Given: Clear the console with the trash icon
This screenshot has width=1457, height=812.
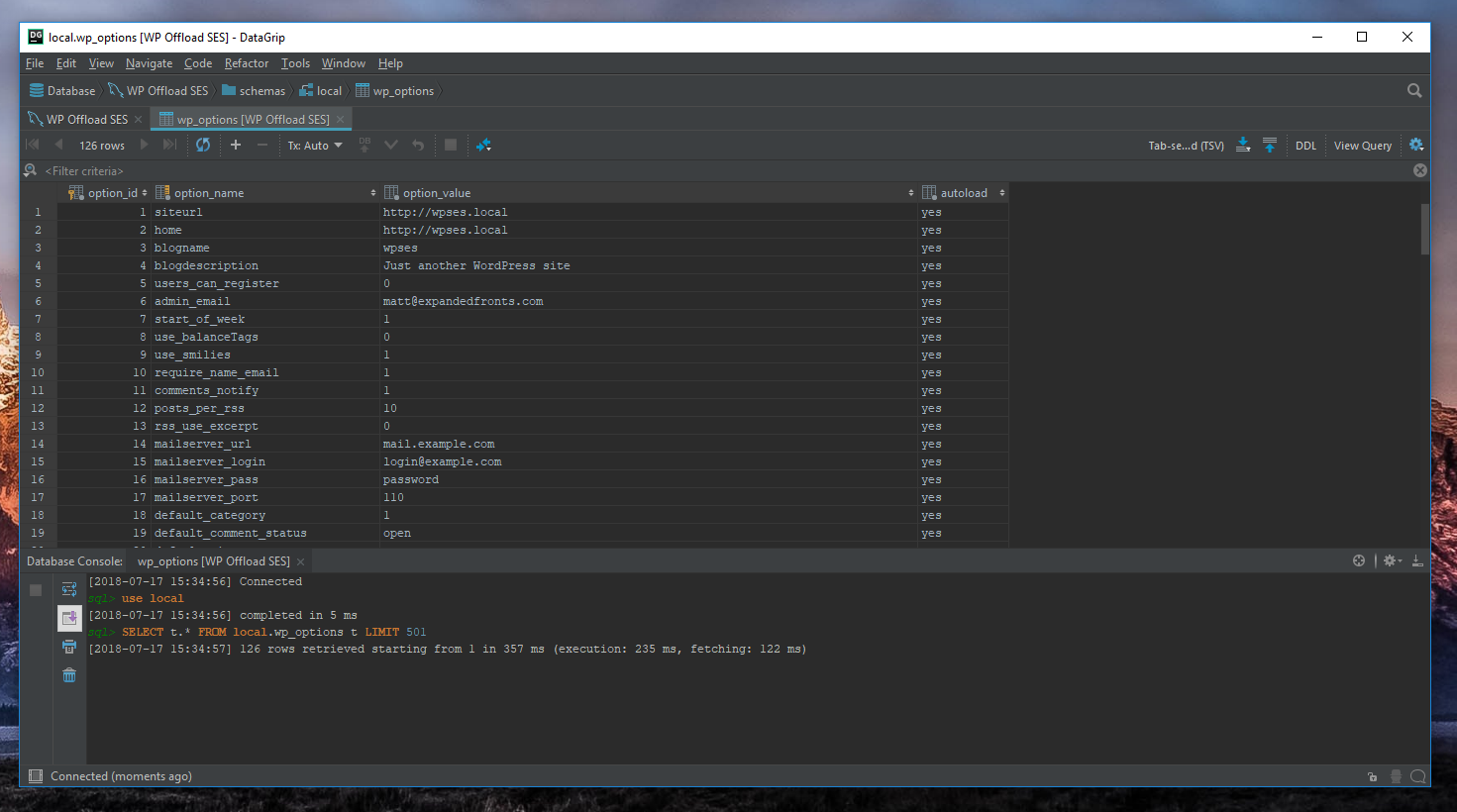Looking at the screenshot, I should 69,675.
